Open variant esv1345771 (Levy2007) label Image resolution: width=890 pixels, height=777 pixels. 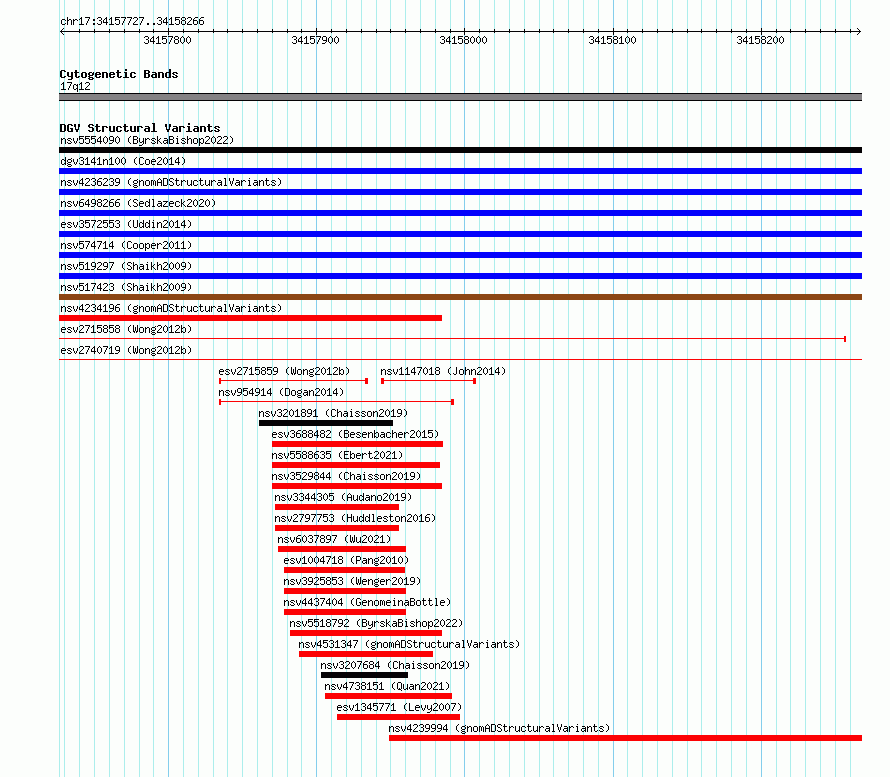tap(399, 707)
